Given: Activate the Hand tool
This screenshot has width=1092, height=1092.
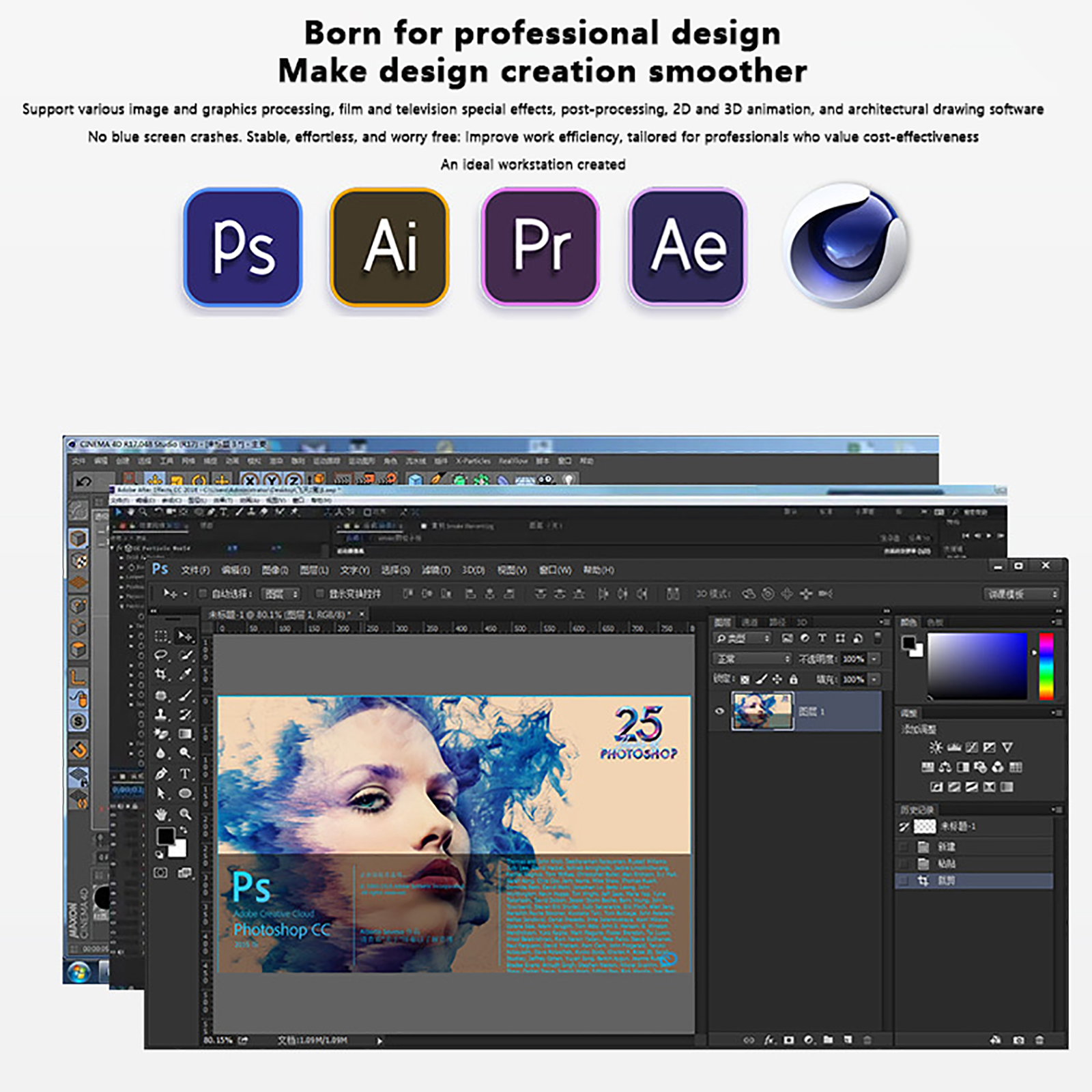Looking at the screenshot, I should [161, 814].
